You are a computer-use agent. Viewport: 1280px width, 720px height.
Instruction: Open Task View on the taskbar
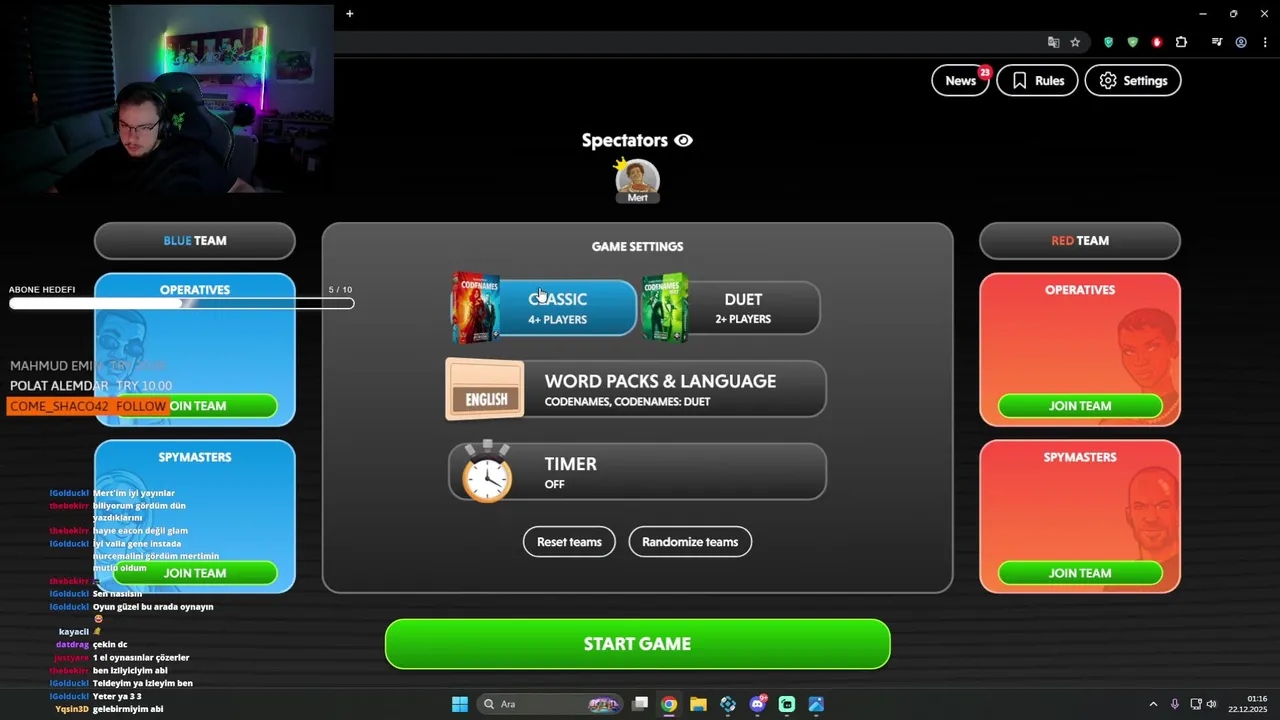click(x=640, y=704)
